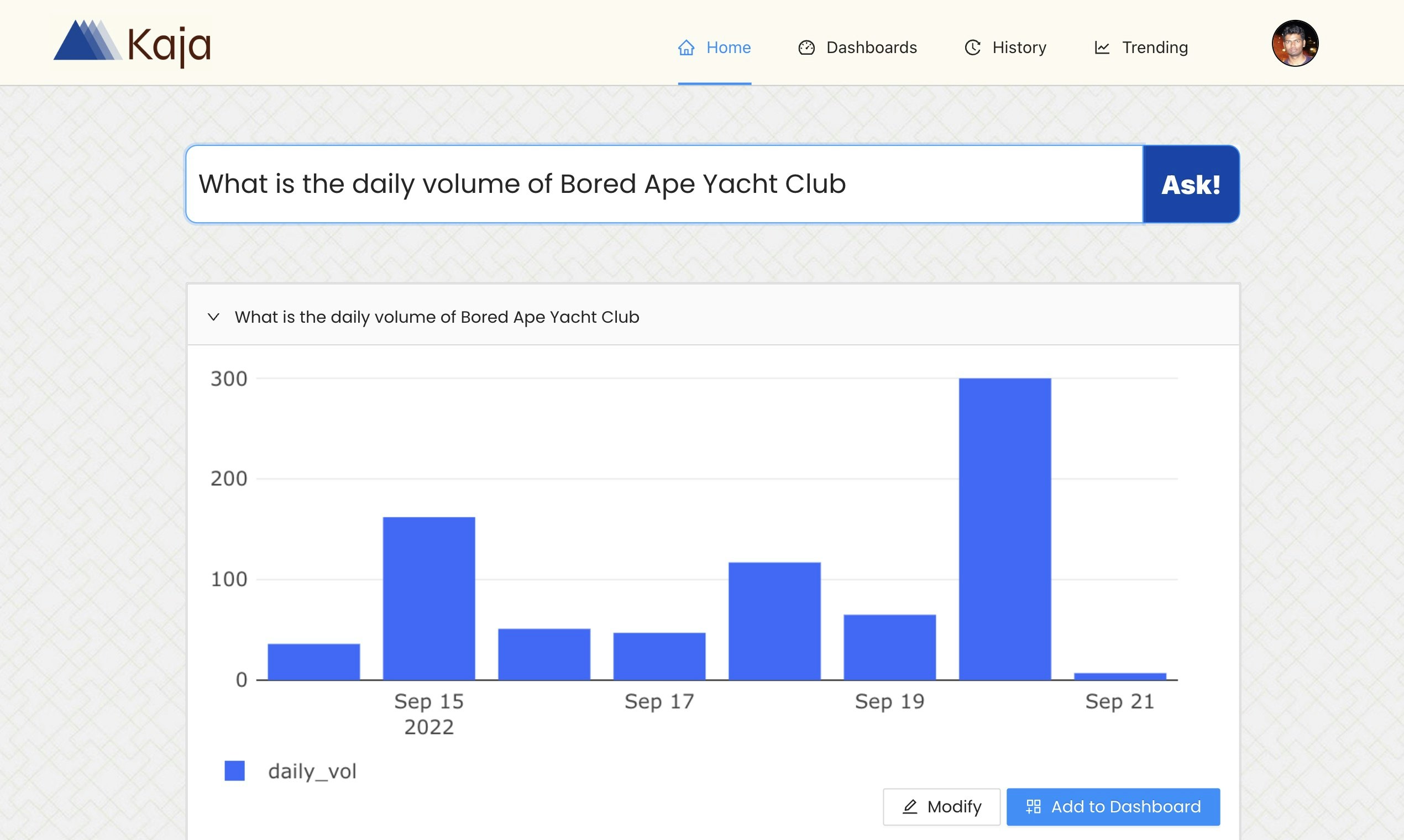This screenshot has width=1404, height=840.
Task: Focus the question search input field
Action: point(664,184)
